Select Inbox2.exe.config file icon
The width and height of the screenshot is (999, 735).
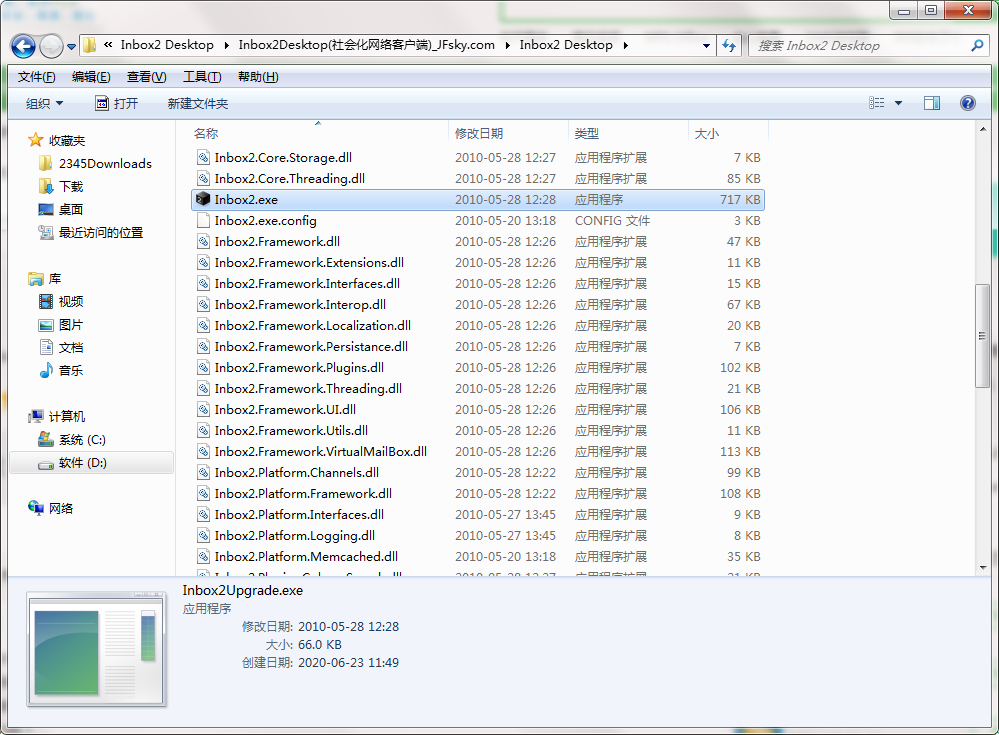(203, 220)
